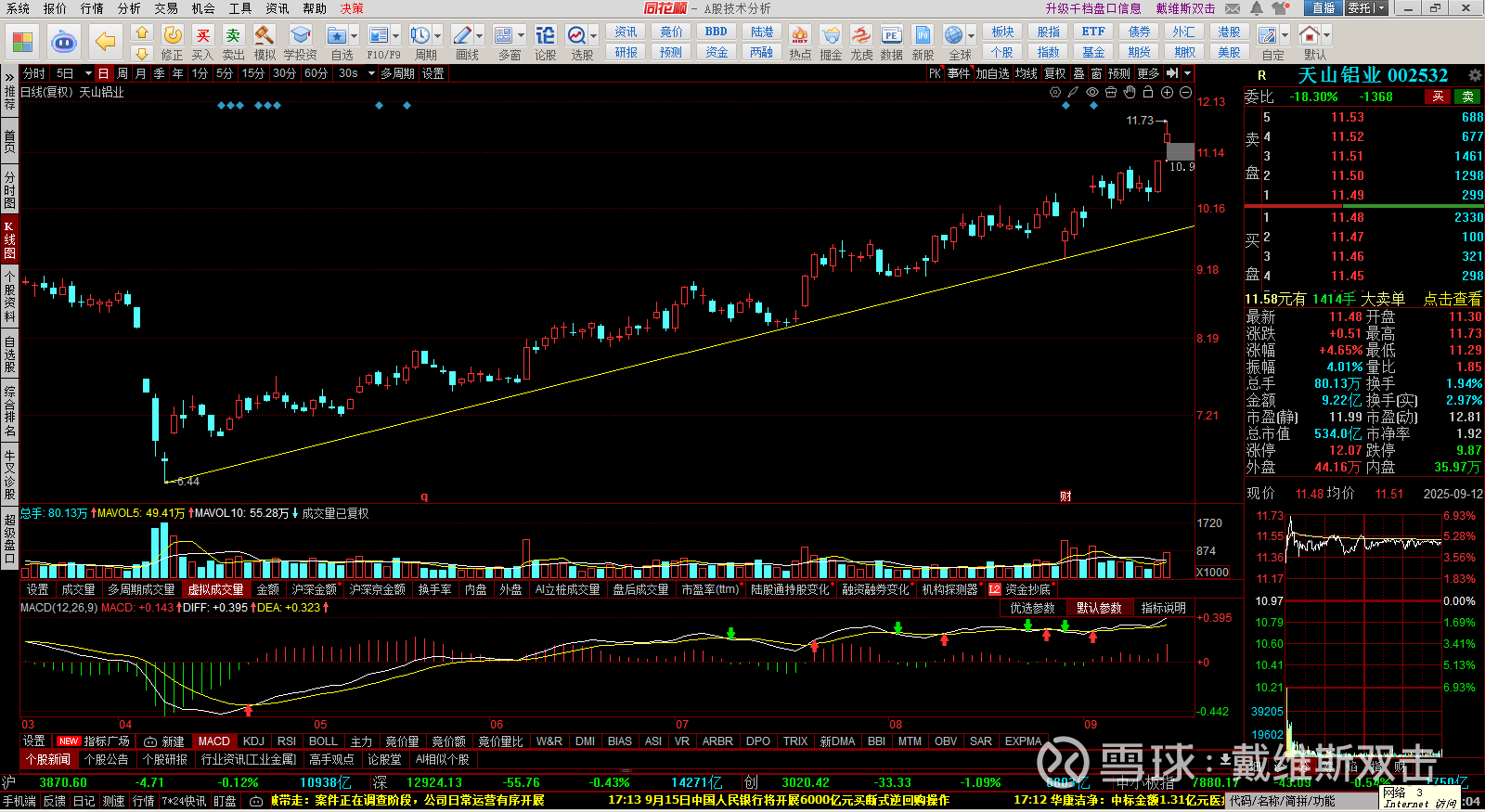Toggle 预测 forecast on chart toolbar

point(1119,73)
